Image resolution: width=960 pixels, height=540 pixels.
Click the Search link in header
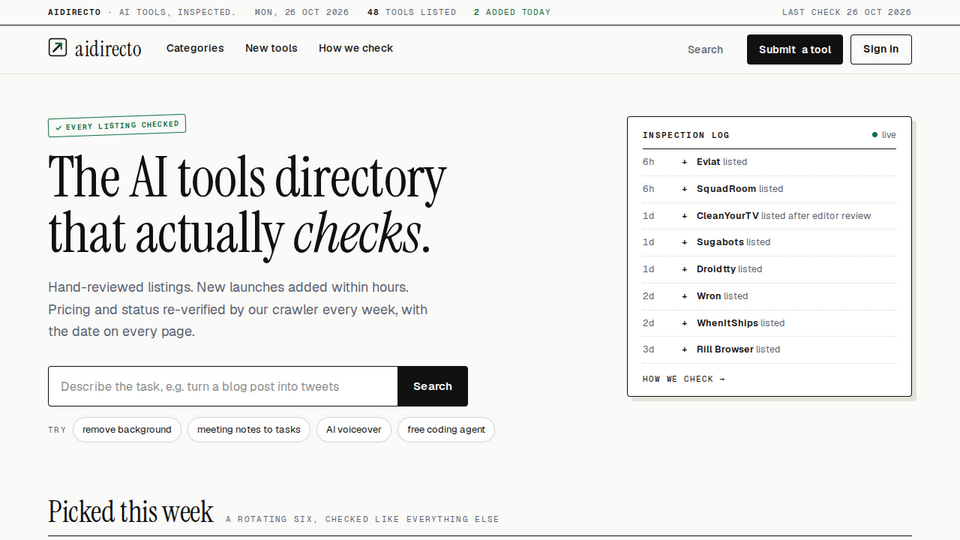[705, 50]
